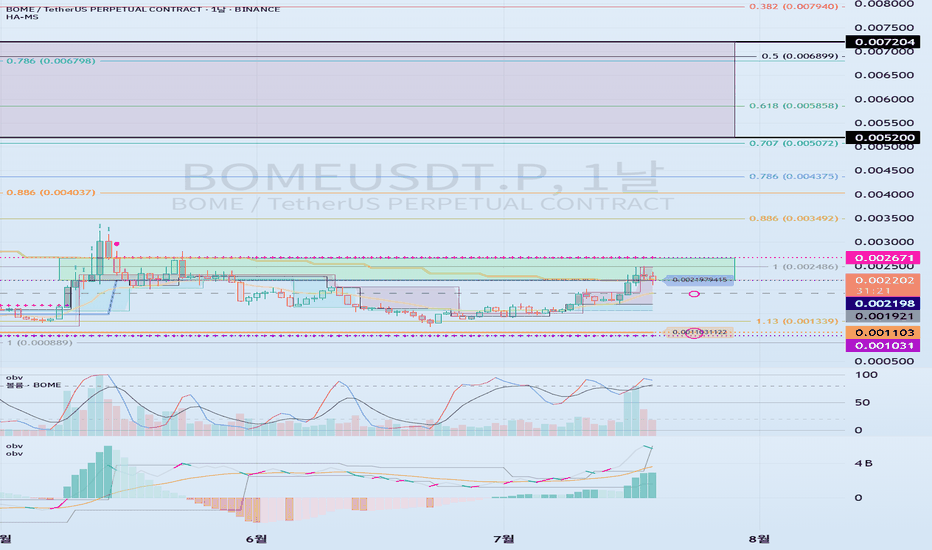Select the HA-MS indicator label

click(x=22, y=17)
